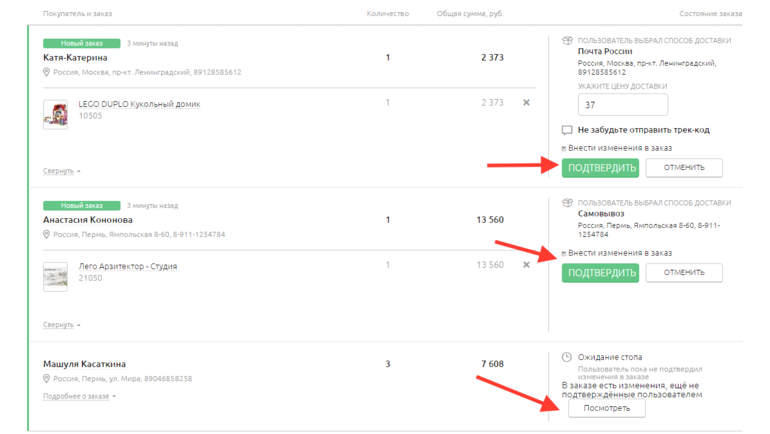Click the delivery box icon for Почта России
This screenshot has height=434, width=770.
pos(567,41)
